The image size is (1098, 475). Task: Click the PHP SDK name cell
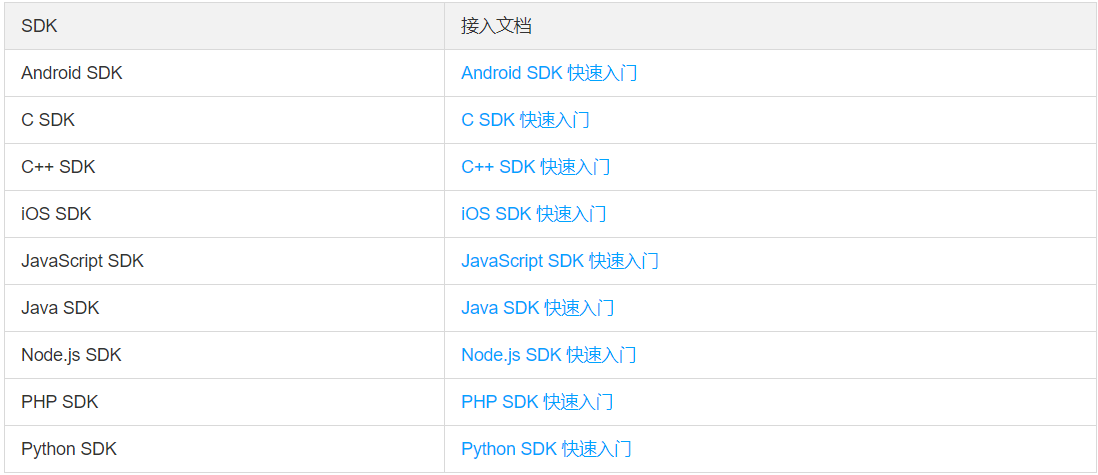(x=60, y=402)
